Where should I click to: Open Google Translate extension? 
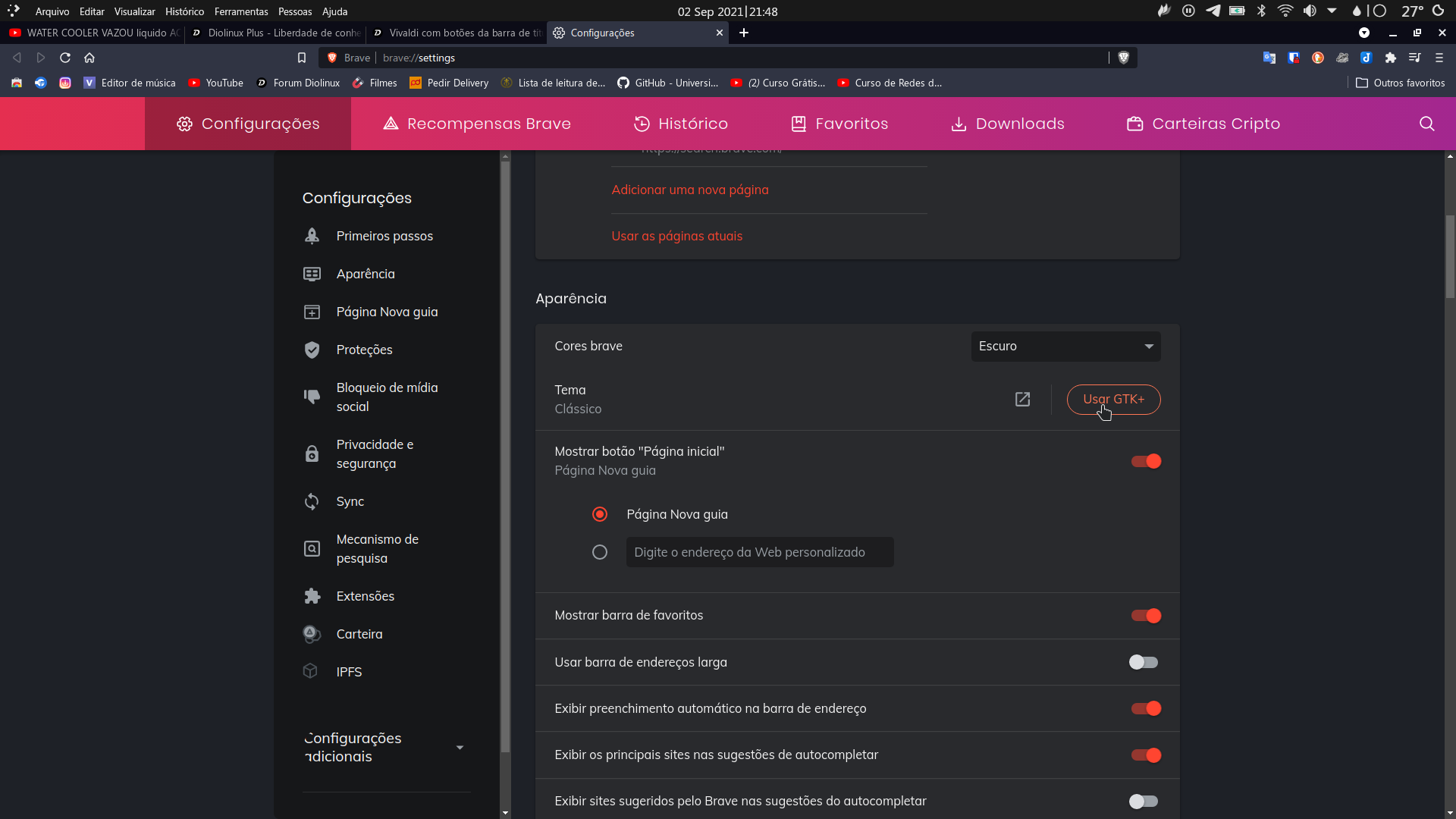[1269, 58]
